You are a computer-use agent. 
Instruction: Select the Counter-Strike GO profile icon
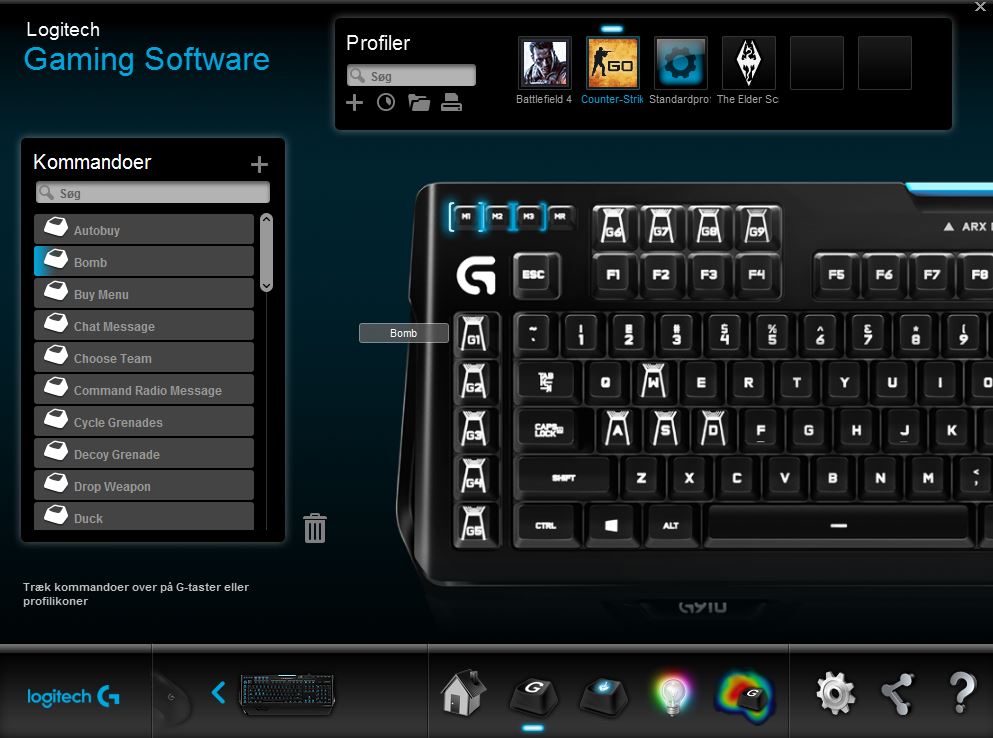[612, 62]
